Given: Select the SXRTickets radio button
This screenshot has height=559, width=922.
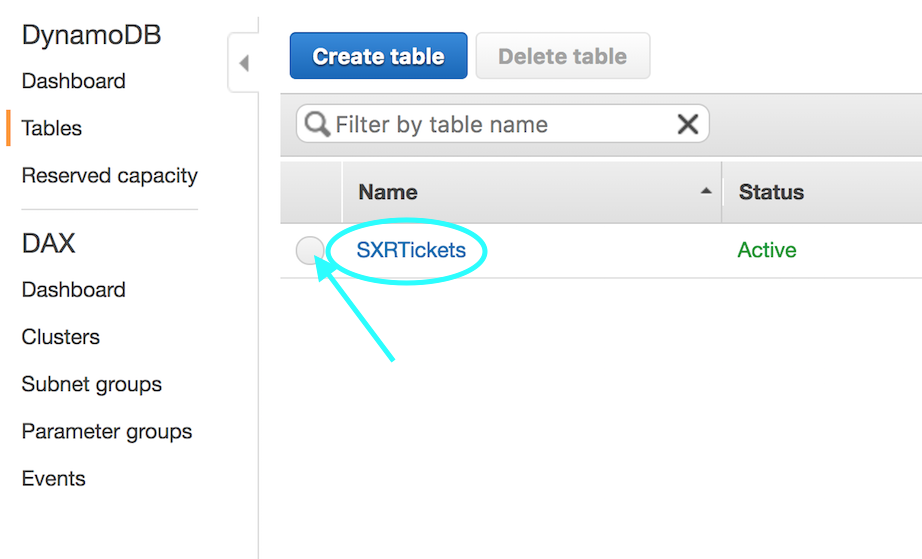Looking at the screenshot, I should tap(310, 250).
